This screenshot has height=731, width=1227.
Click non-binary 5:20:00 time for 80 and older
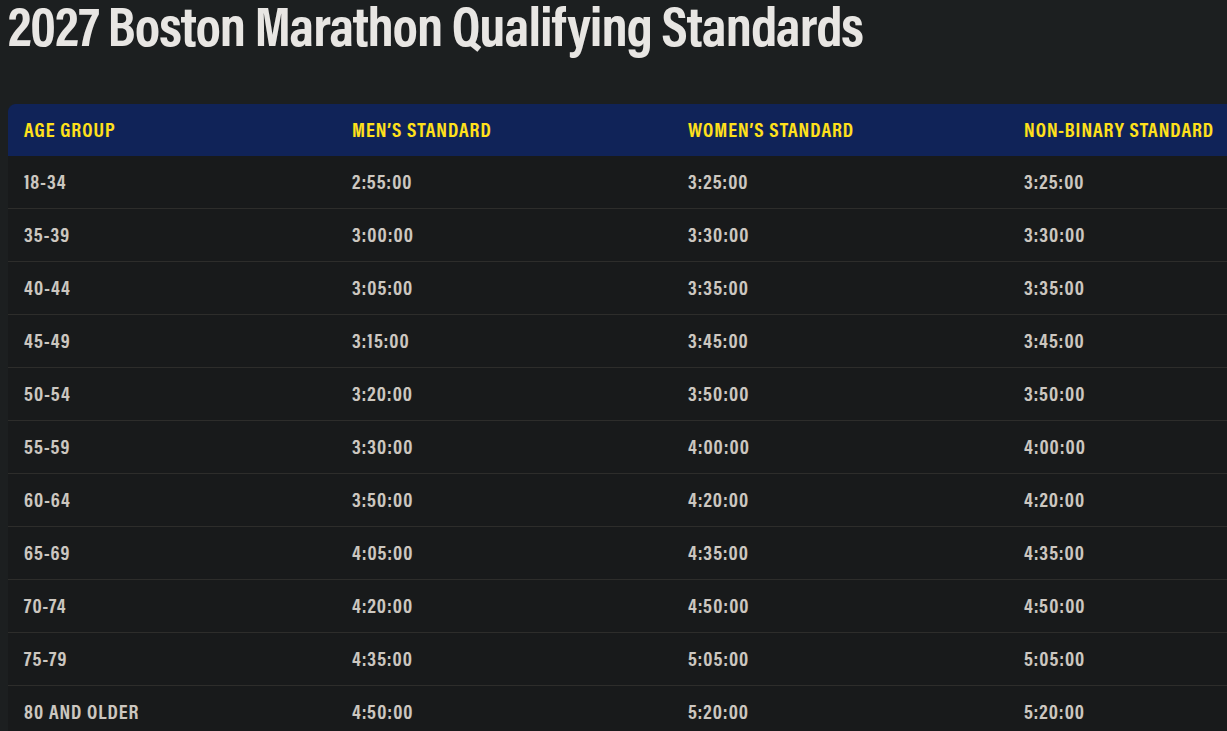pos(1054,713)
